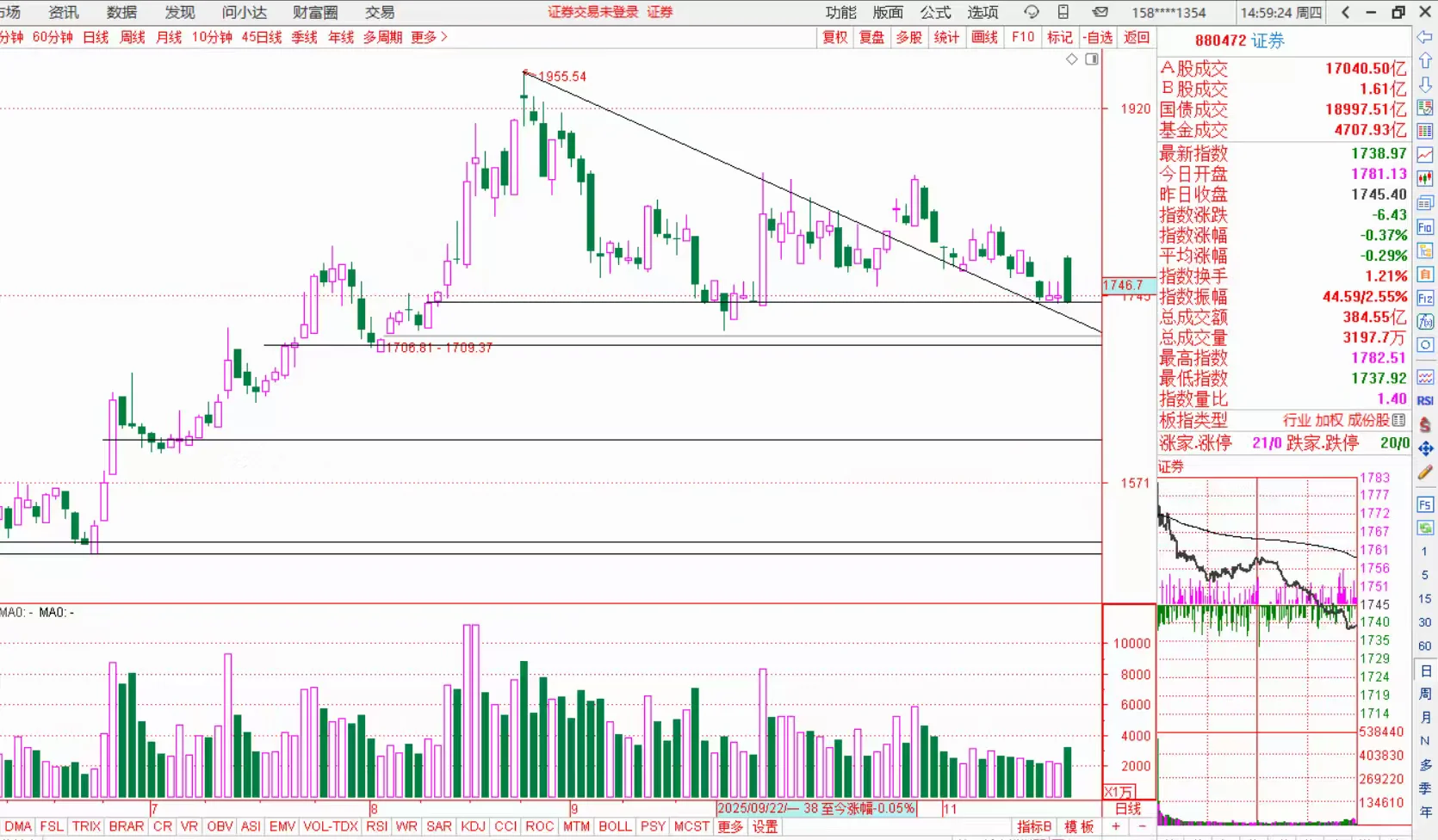
Task: Click the 返回 return button
Action: pos(1137,37)
